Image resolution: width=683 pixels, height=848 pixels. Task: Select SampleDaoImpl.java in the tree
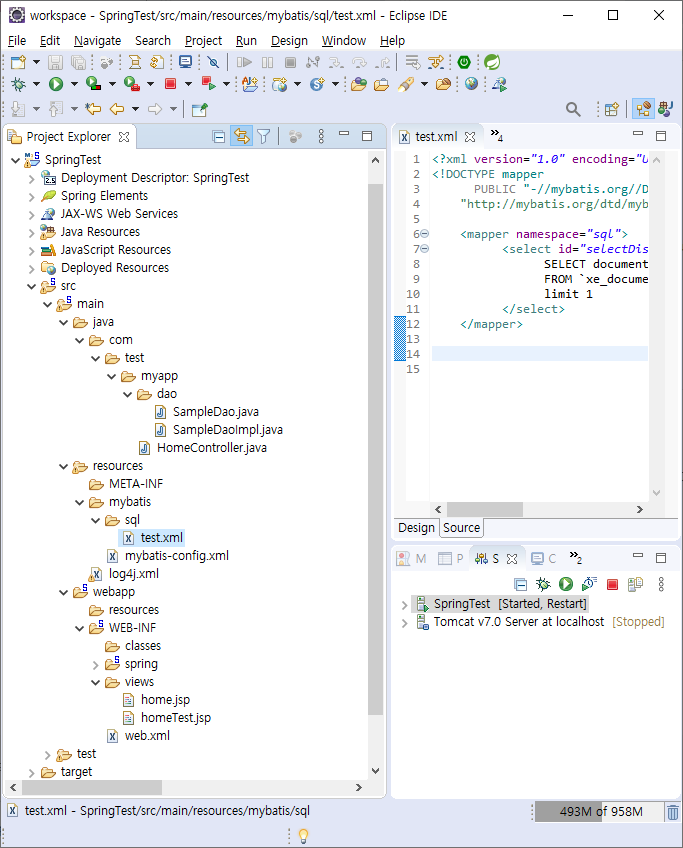[227, 430]
